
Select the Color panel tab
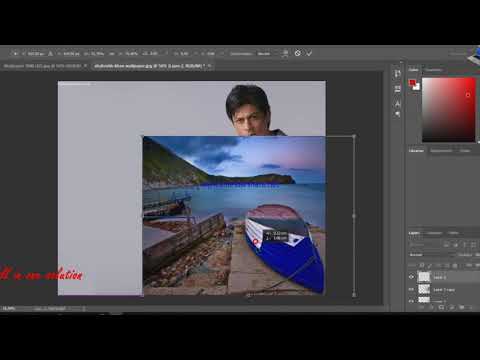[x=413, y=70]
